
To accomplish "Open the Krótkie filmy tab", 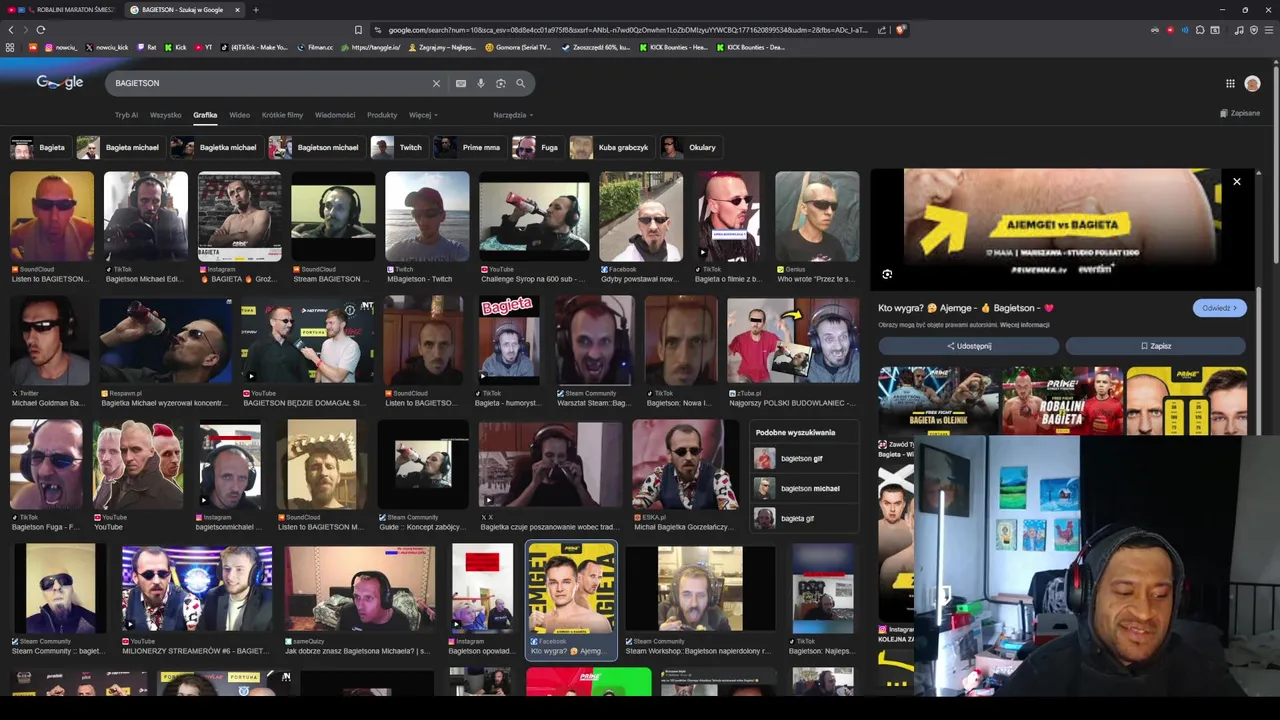I will tap(282, 115).
